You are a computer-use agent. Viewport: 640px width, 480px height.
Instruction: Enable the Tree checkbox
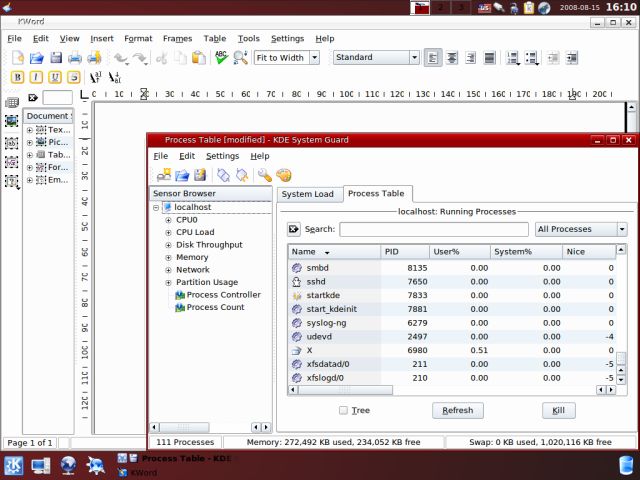click(343, 410)
